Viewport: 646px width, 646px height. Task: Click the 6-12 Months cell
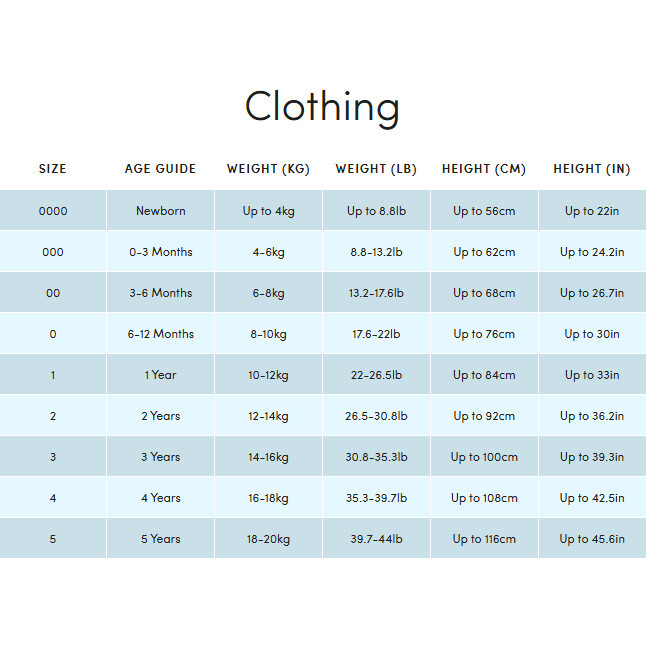click(x=160, y=334)
